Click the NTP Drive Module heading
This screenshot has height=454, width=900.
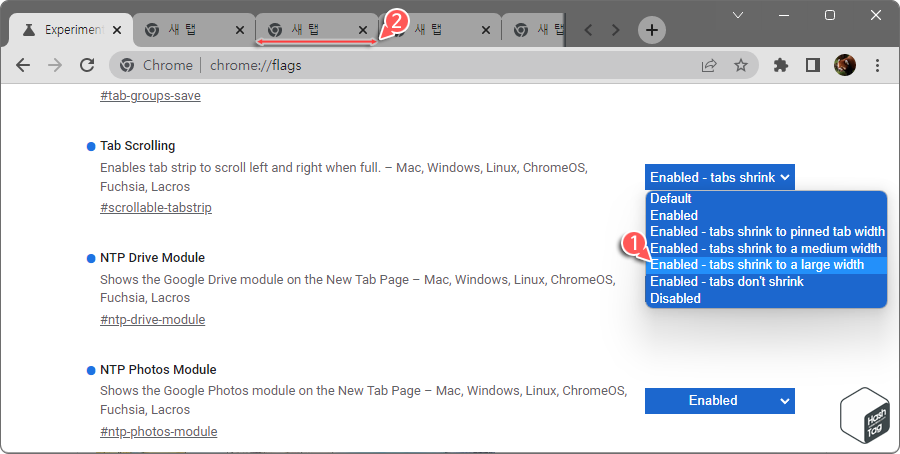(x=153, y=258)
